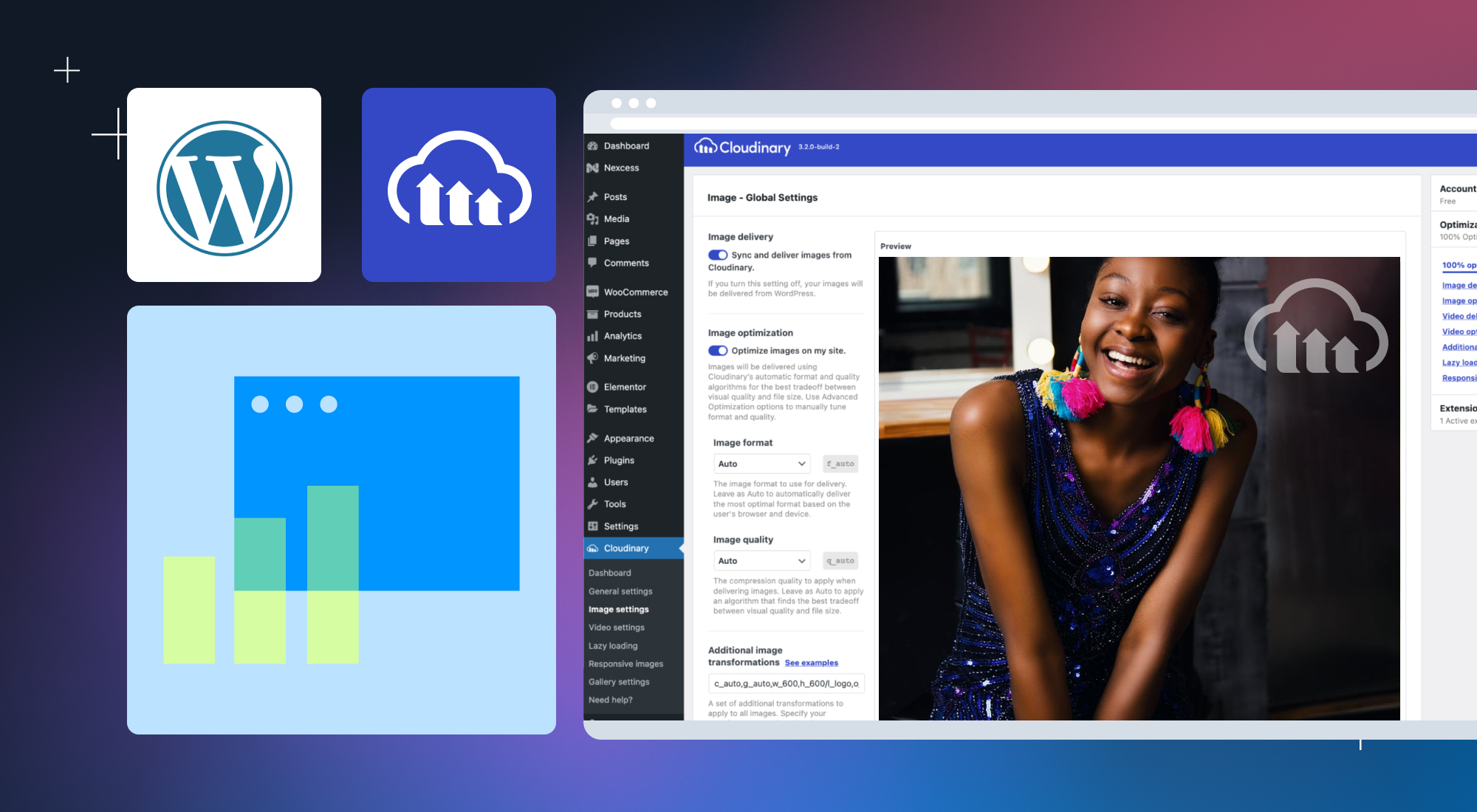
Task: Open the Plugins icon
Action: 593,460
